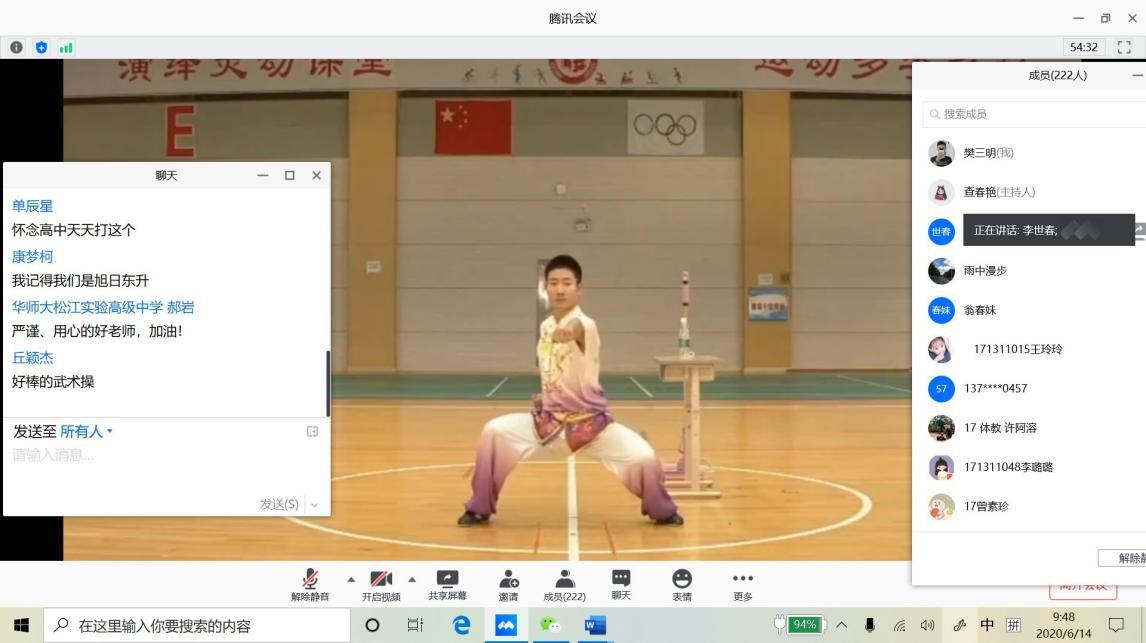
Task: Open 所有人 recipient dropdown in chat
Action: (86, 432)
